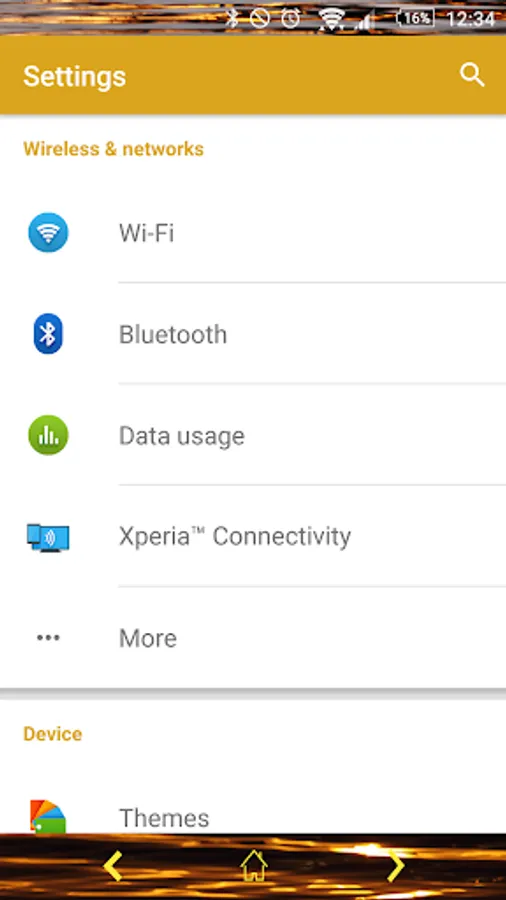Open Xperia™ Connectivity entry

click(x=253, y=537)
